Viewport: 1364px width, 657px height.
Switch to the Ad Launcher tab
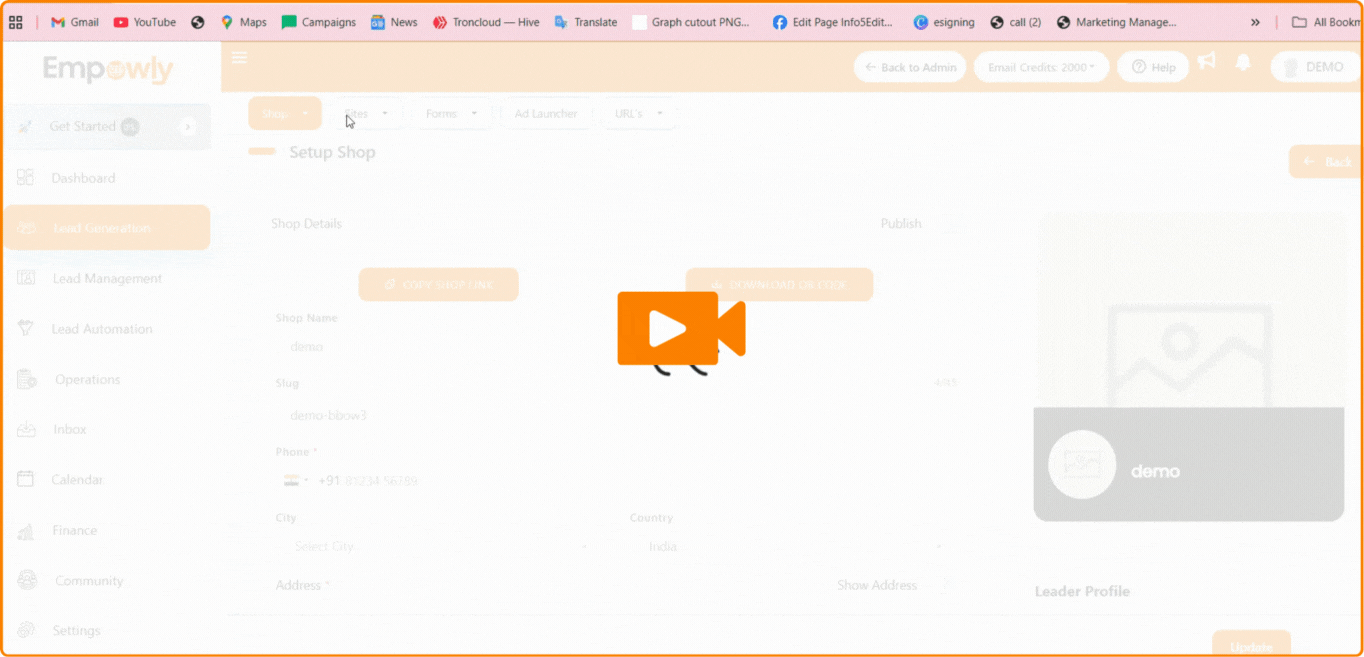click(546, 114)
